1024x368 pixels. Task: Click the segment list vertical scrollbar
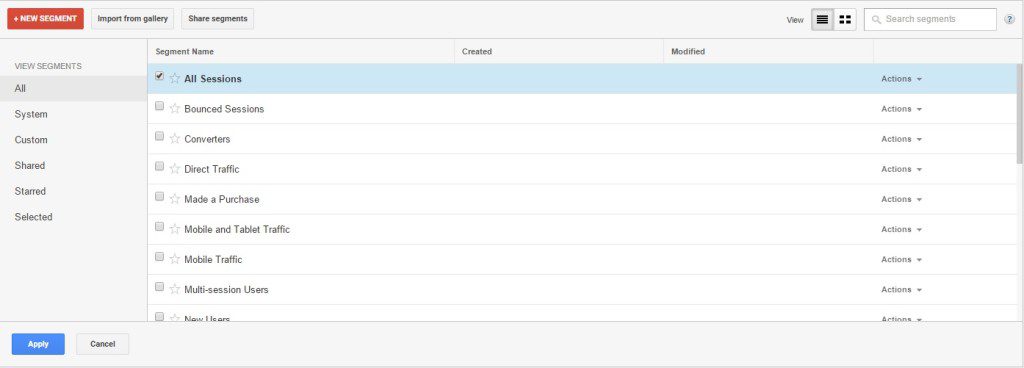click(x=1019, y=114)
